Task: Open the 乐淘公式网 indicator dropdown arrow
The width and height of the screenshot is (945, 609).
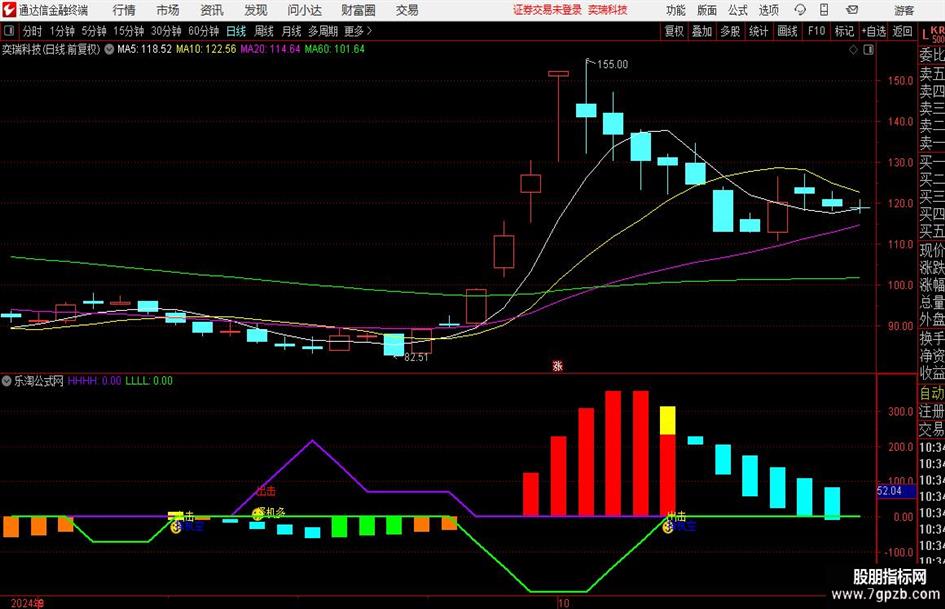Action: (x=7, y=380)
